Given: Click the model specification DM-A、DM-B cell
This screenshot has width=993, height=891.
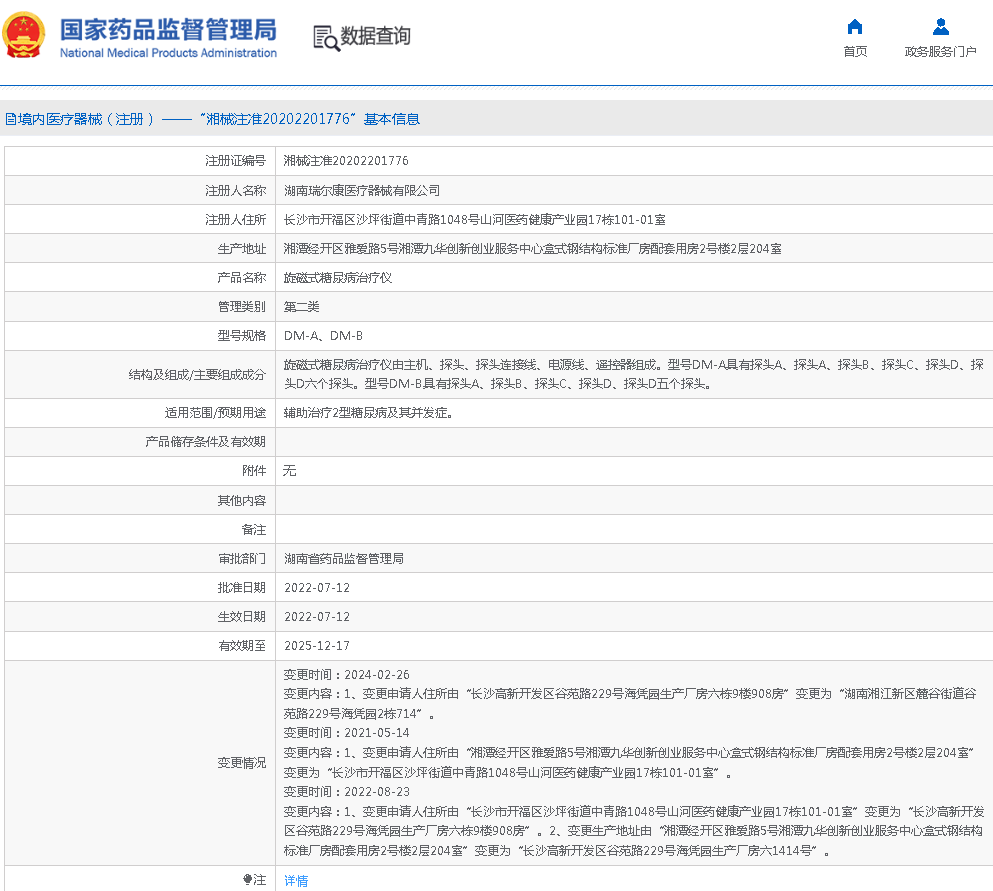Looking at the screenshot, I should point(323,336).
